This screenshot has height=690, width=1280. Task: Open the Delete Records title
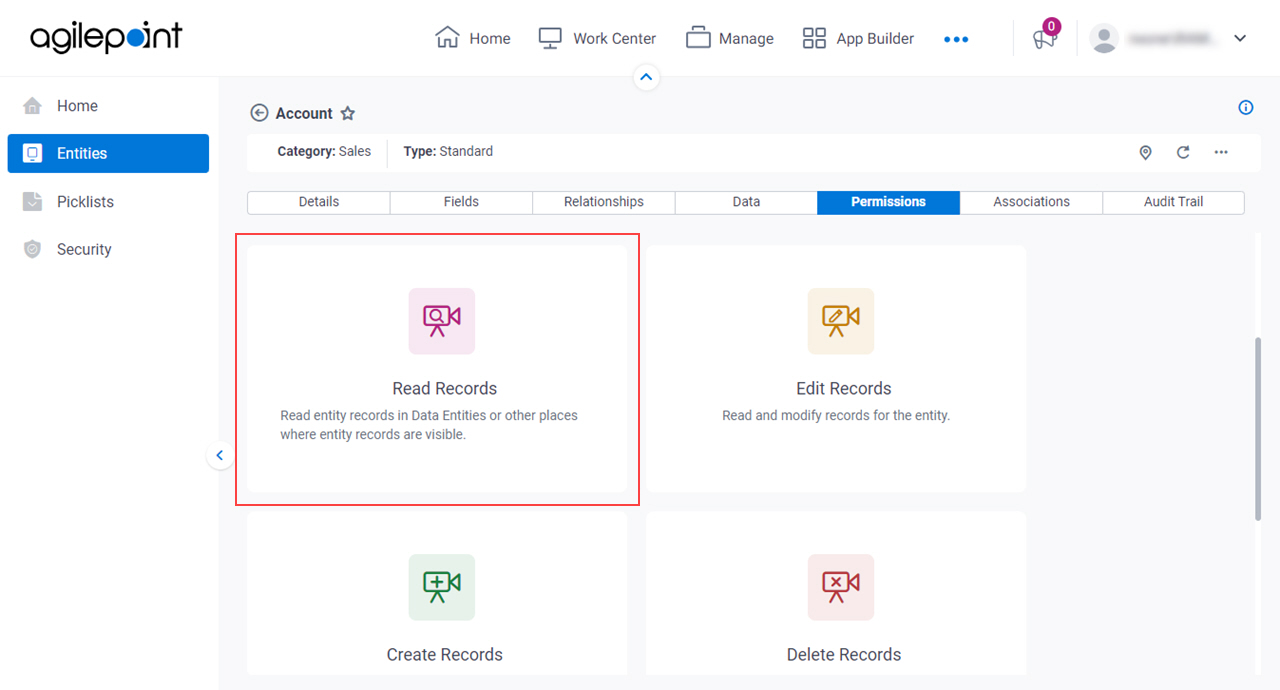click(x=844, y=655)
